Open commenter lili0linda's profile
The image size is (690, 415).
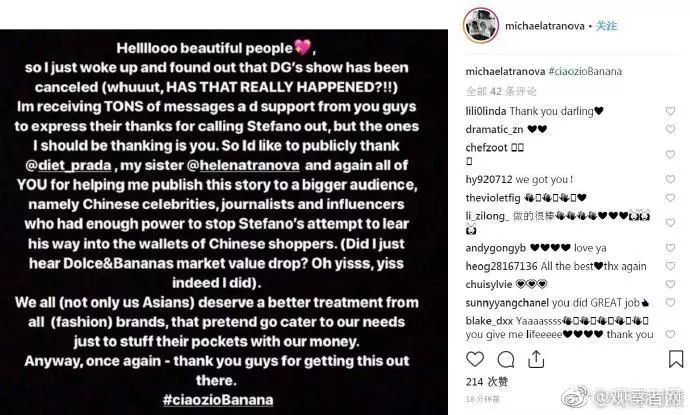486,108
